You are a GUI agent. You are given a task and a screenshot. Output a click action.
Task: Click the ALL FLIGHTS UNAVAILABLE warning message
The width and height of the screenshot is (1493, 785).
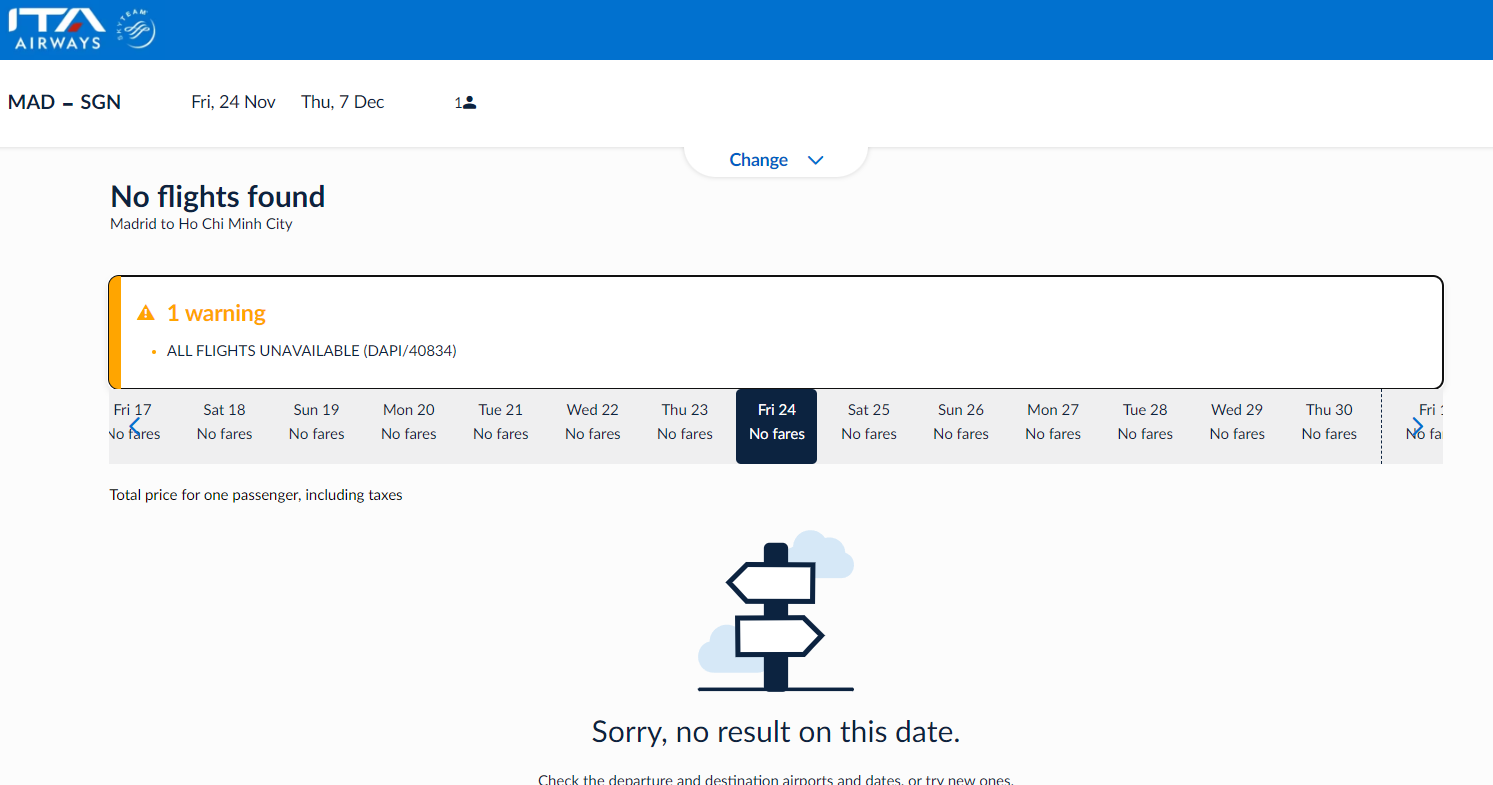pyautogui.click(x=312, y=351)
